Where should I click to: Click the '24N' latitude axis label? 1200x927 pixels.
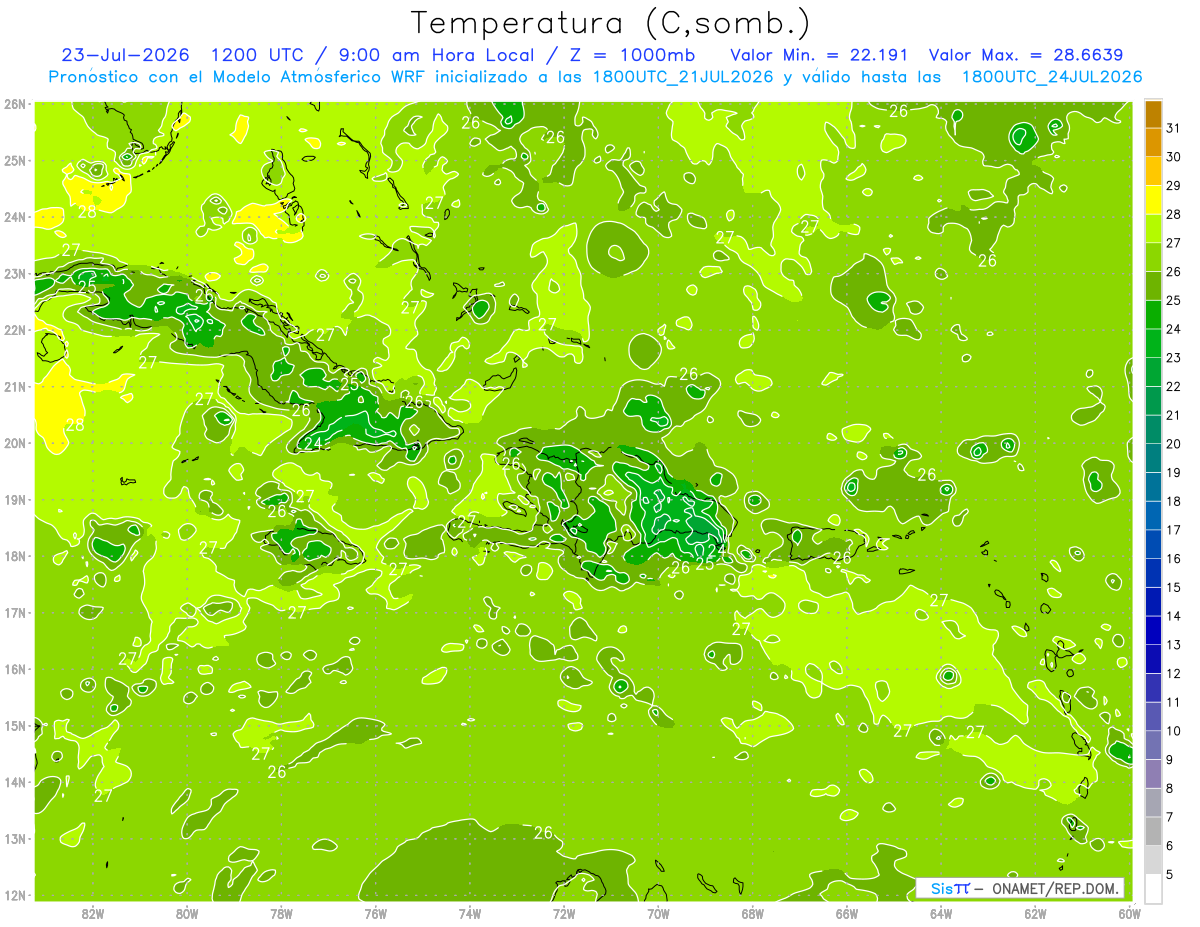[15, 216]
